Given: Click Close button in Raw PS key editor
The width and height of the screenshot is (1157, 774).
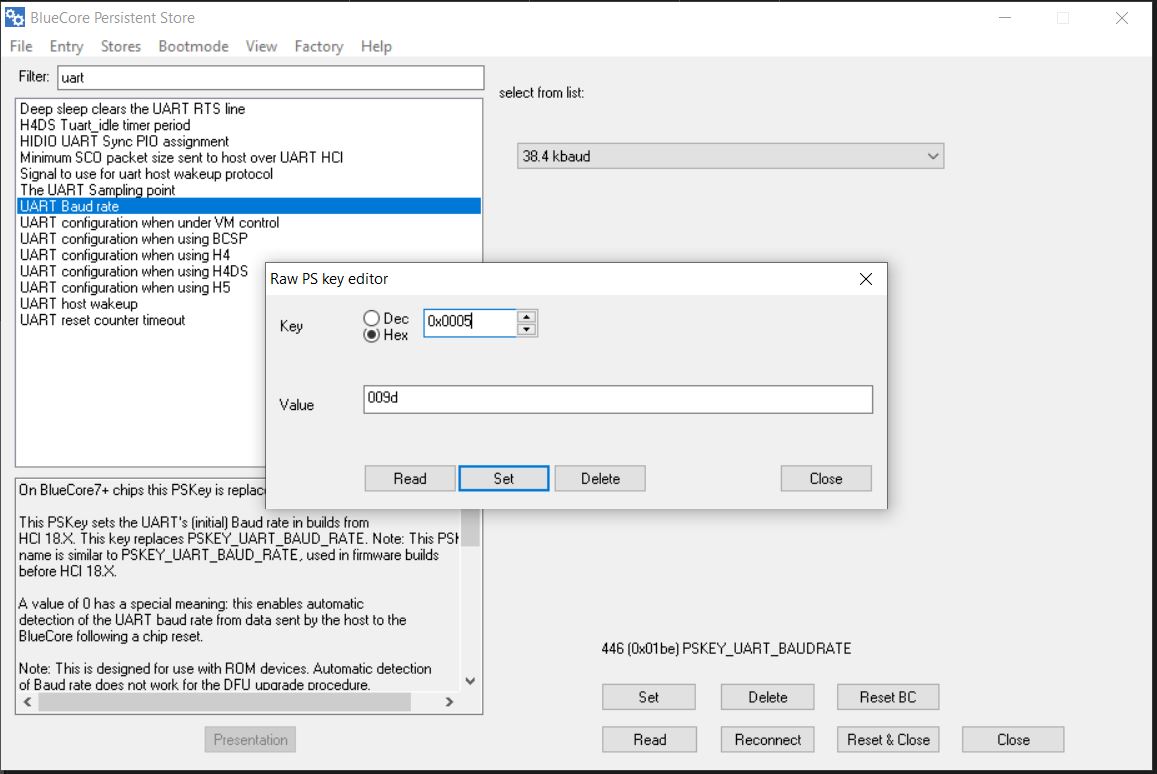Looking at the screenshot, I should point(826,478).
